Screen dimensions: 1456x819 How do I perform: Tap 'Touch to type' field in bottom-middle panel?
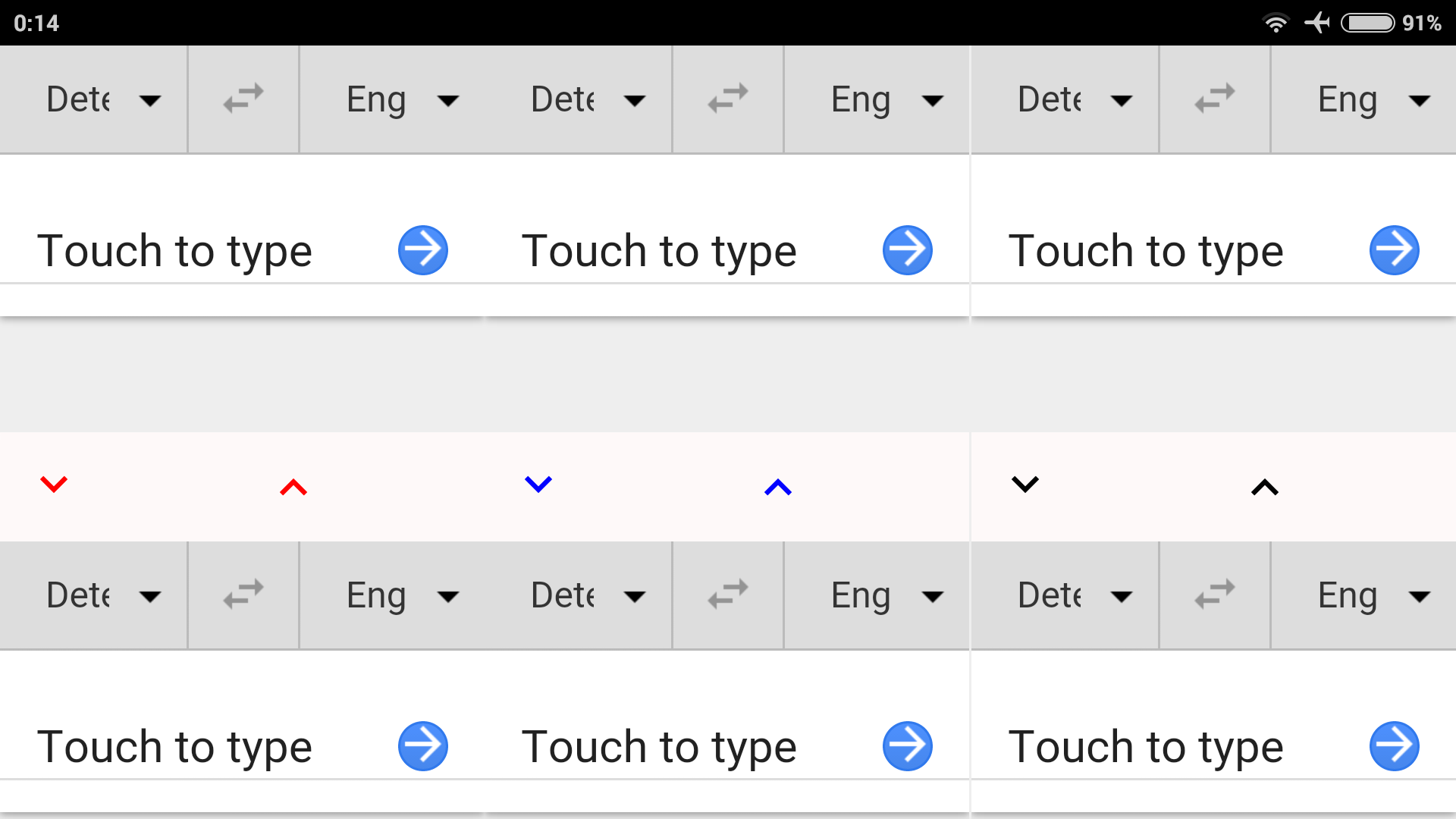point(659,746)
